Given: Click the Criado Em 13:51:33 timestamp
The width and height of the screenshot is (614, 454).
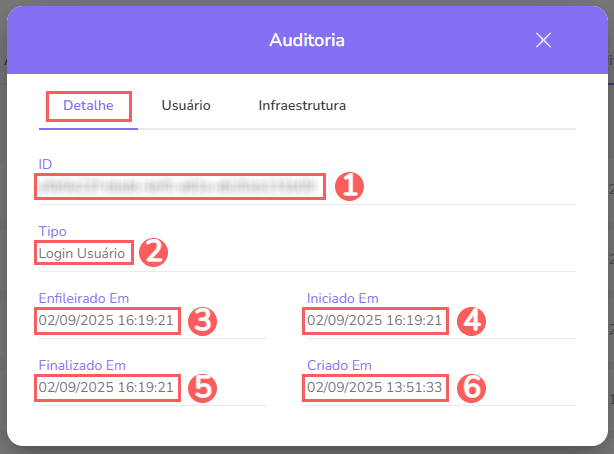Looking at the screenshot, I should pyautogui.click(x=375, y=387).
